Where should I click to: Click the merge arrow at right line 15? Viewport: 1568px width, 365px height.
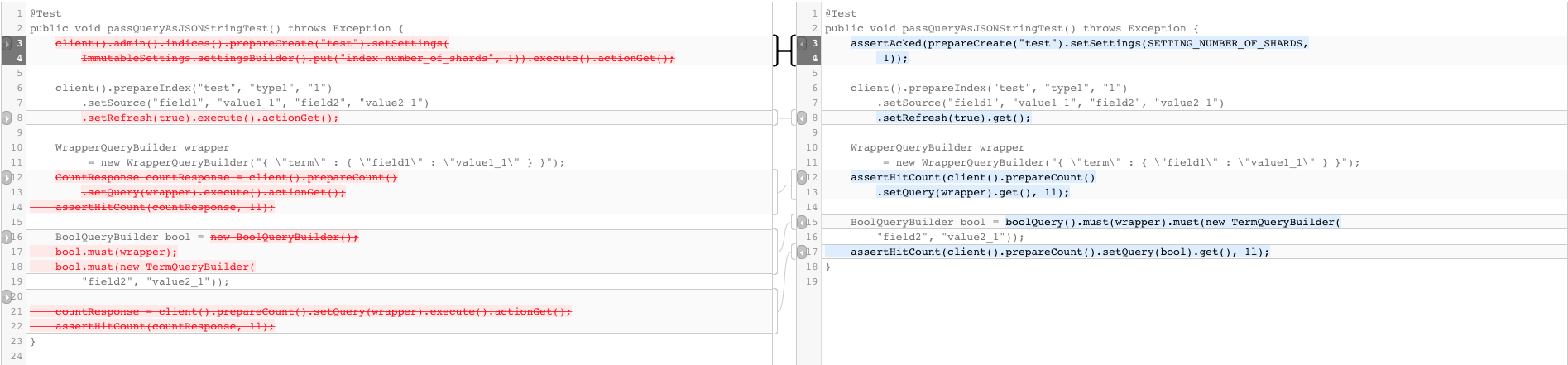pos(802,223)
